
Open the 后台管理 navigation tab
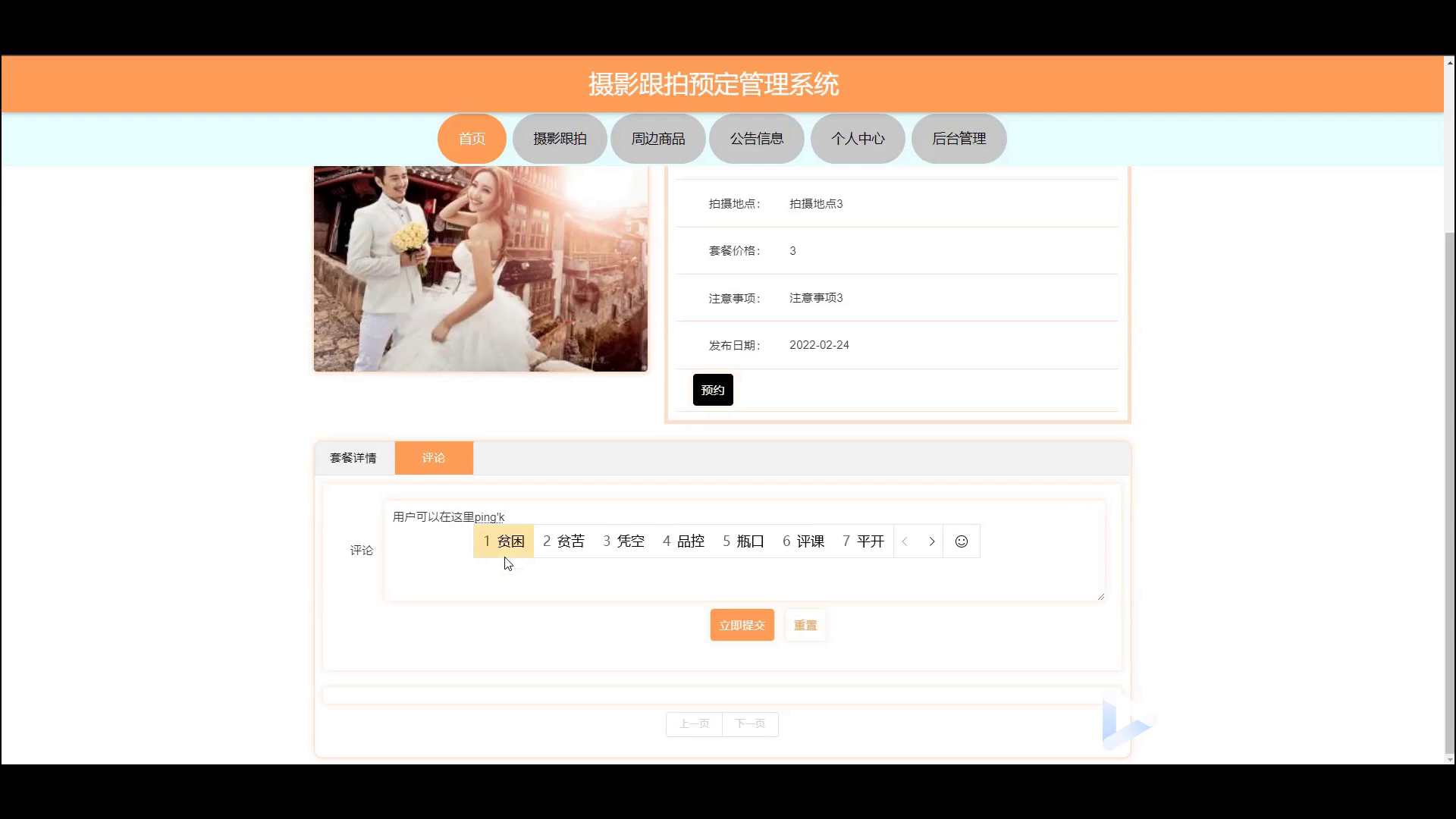point(959,139)
